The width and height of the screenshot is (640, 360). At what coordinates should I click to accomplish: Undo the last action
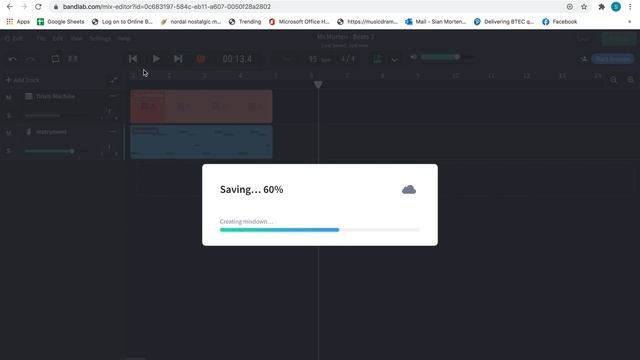click(12, 59)
